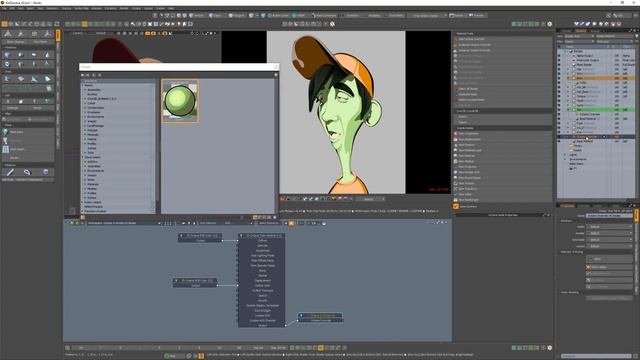Select the Library folder in Shader Tree
The width and height of the screenshot is (640, 360).
pyautogui.click(x=578, y=146)
